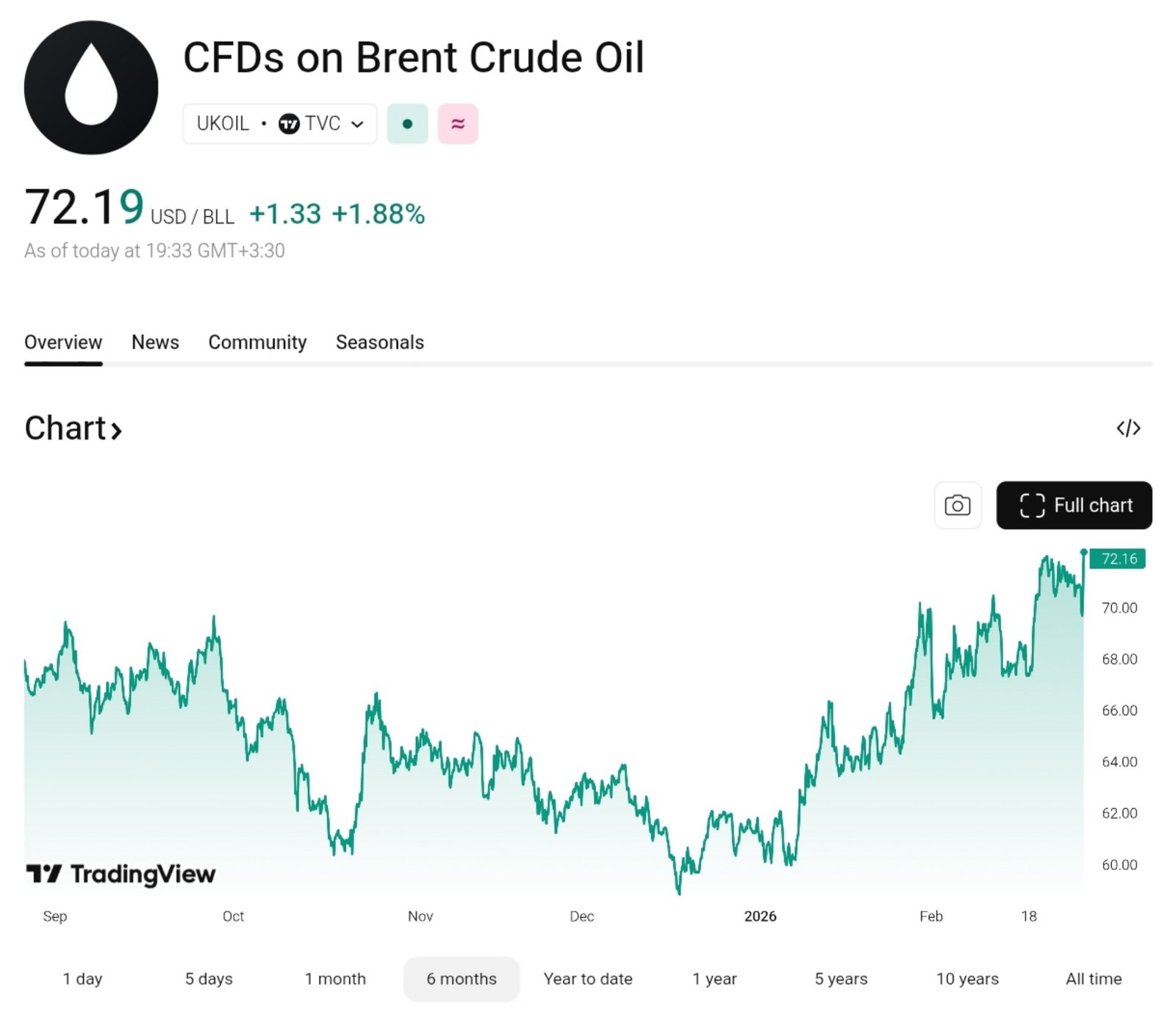This screenshot has width=1176, height=1012.
Task: Select the 1 month time range
Action: tap(335, 979)
